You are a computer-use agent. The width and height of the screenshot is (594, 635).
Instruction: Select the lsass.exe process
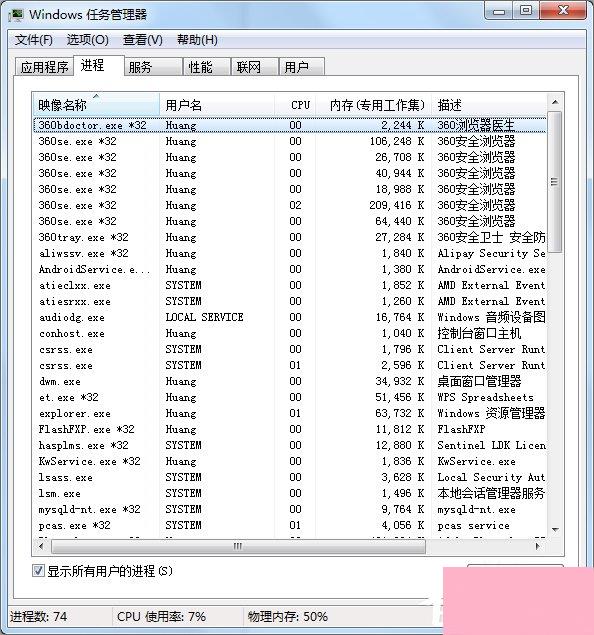(x=290, y=477)
